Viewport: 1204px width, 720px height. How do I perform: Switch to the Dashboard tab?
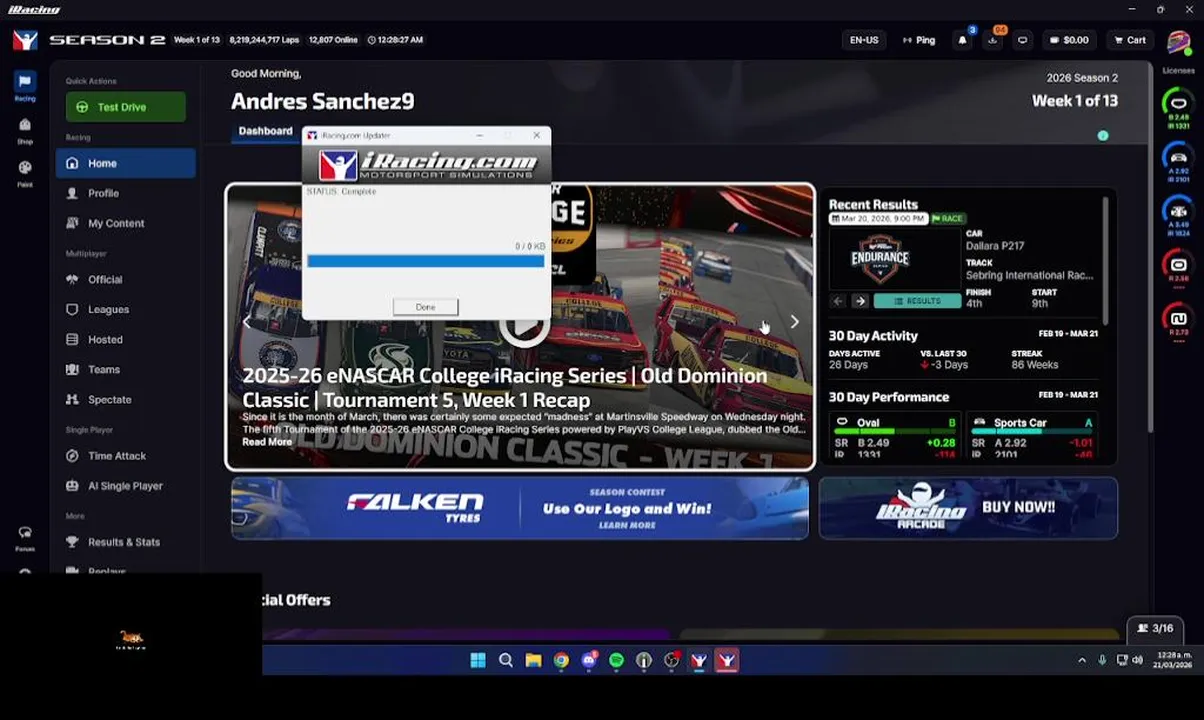click(265, 131)
